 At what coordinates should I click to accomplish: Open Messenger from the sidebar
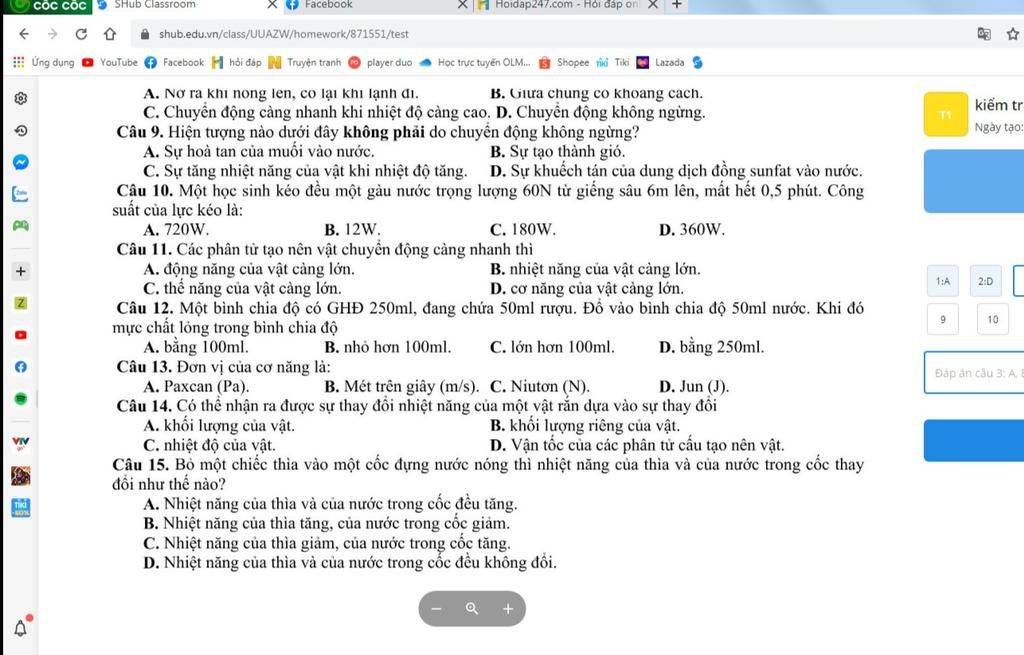21,162
